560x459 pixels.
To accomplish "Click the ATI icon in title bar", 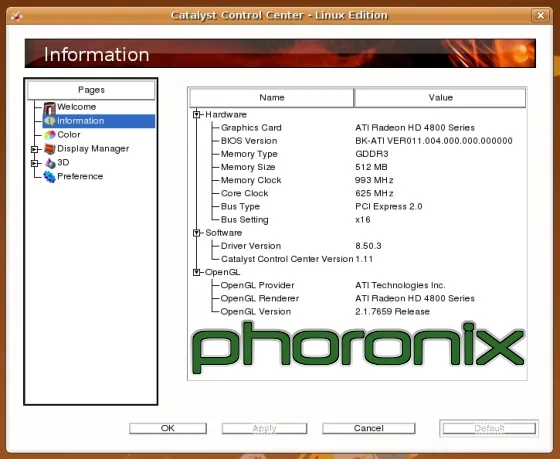I will click(17, 16).
